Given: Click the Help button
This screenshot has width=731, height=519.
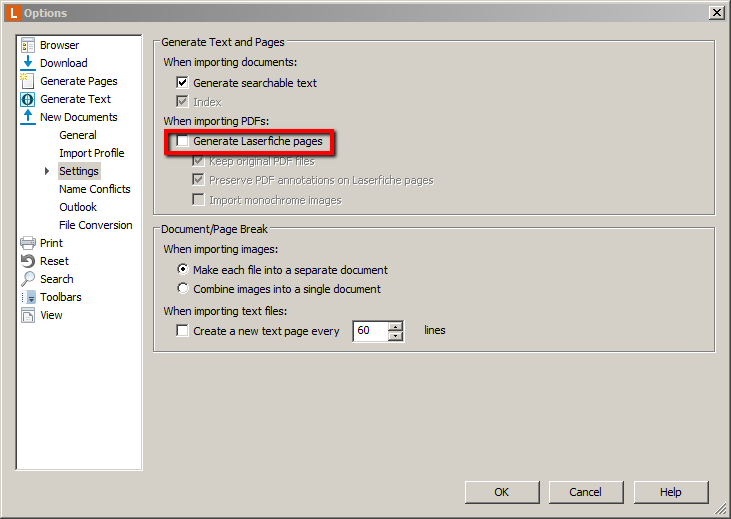Looking at the screenshot, I should coord(671,492).
